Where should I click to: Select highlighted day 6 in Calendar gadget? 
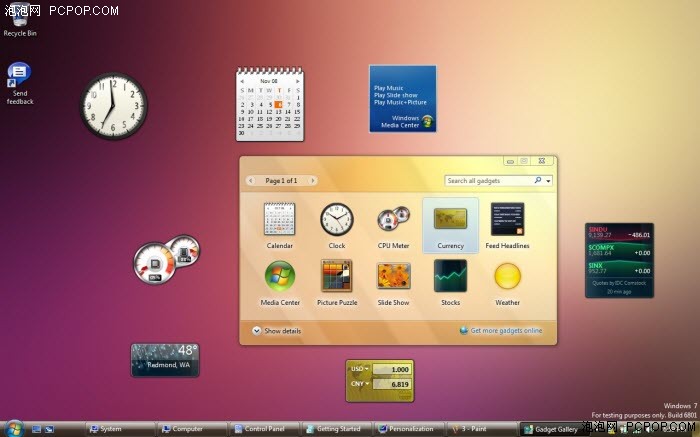[x=279, y=104]
